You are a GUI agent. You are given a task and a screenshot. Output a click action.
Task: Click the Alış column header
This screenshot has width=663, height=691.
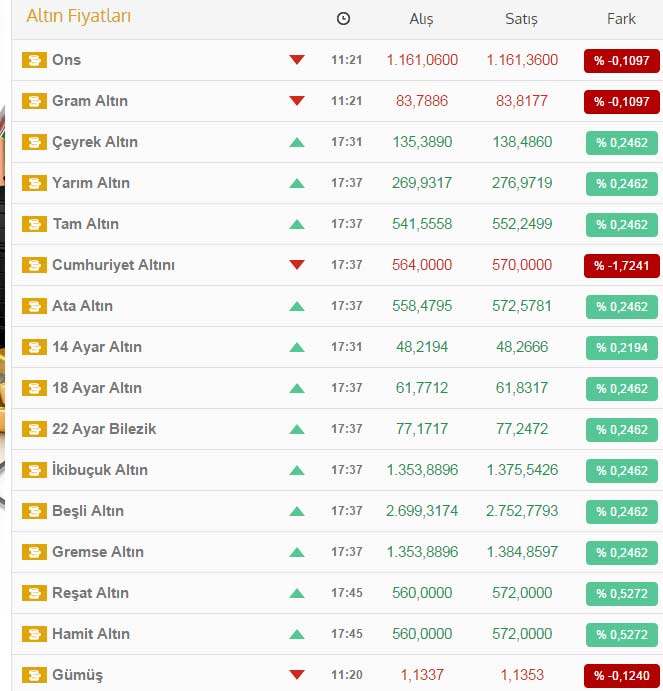click(x=421, y=19)
